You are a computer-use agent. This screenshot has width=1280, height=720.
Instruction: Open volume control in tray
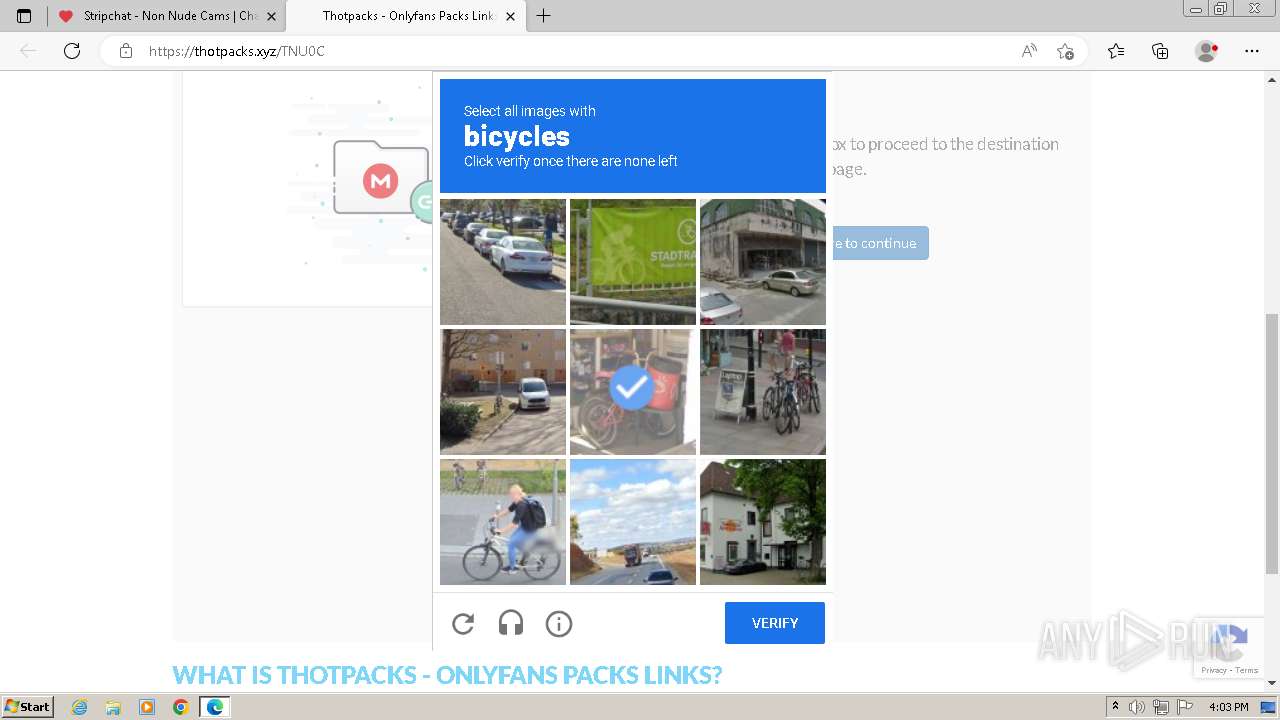tap(1137, 707)
